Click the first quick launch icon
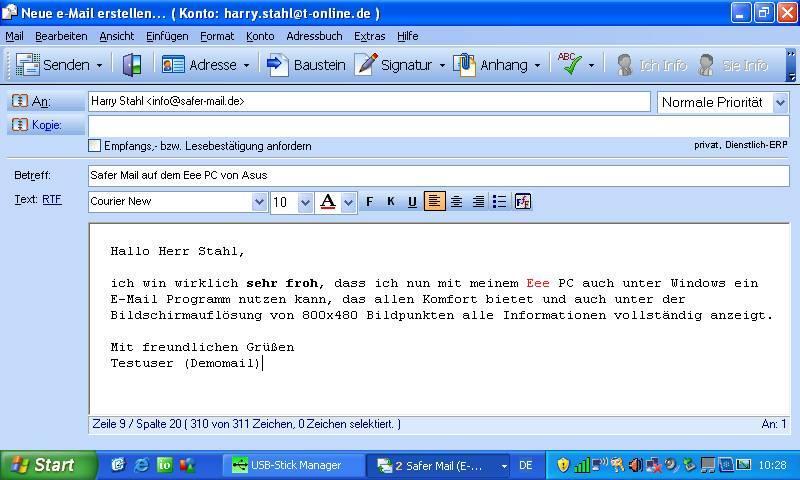 click(x=118, y=465)
